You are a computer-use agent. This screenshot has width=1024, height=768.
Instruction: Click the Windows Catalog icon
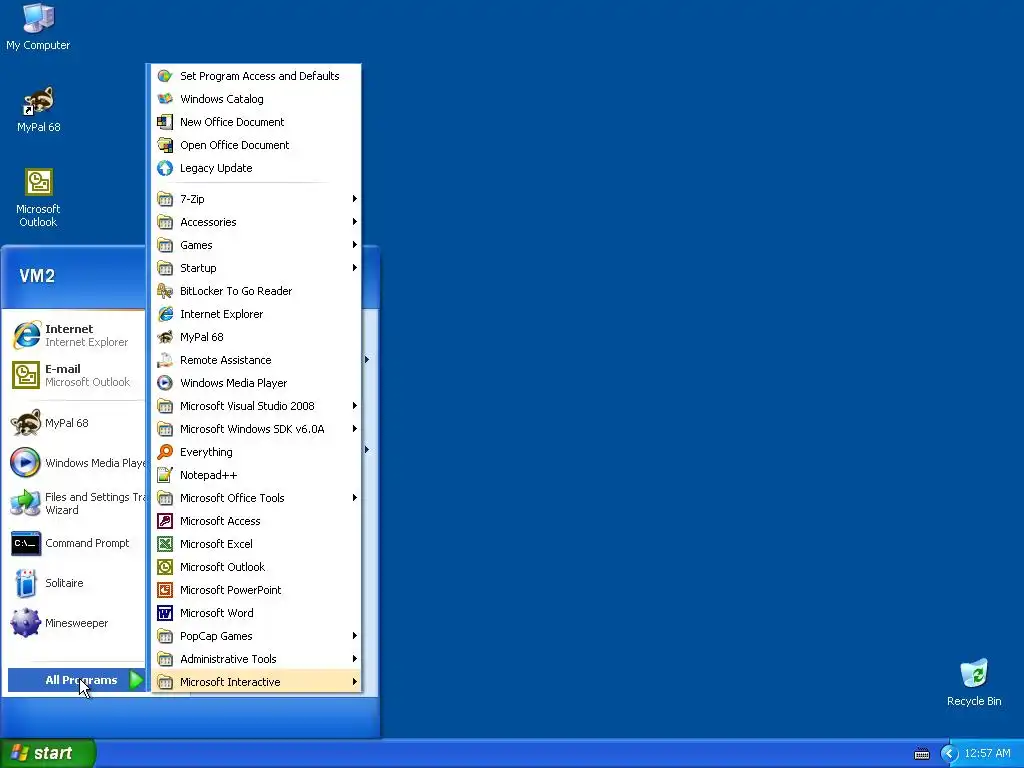point(165,99)
